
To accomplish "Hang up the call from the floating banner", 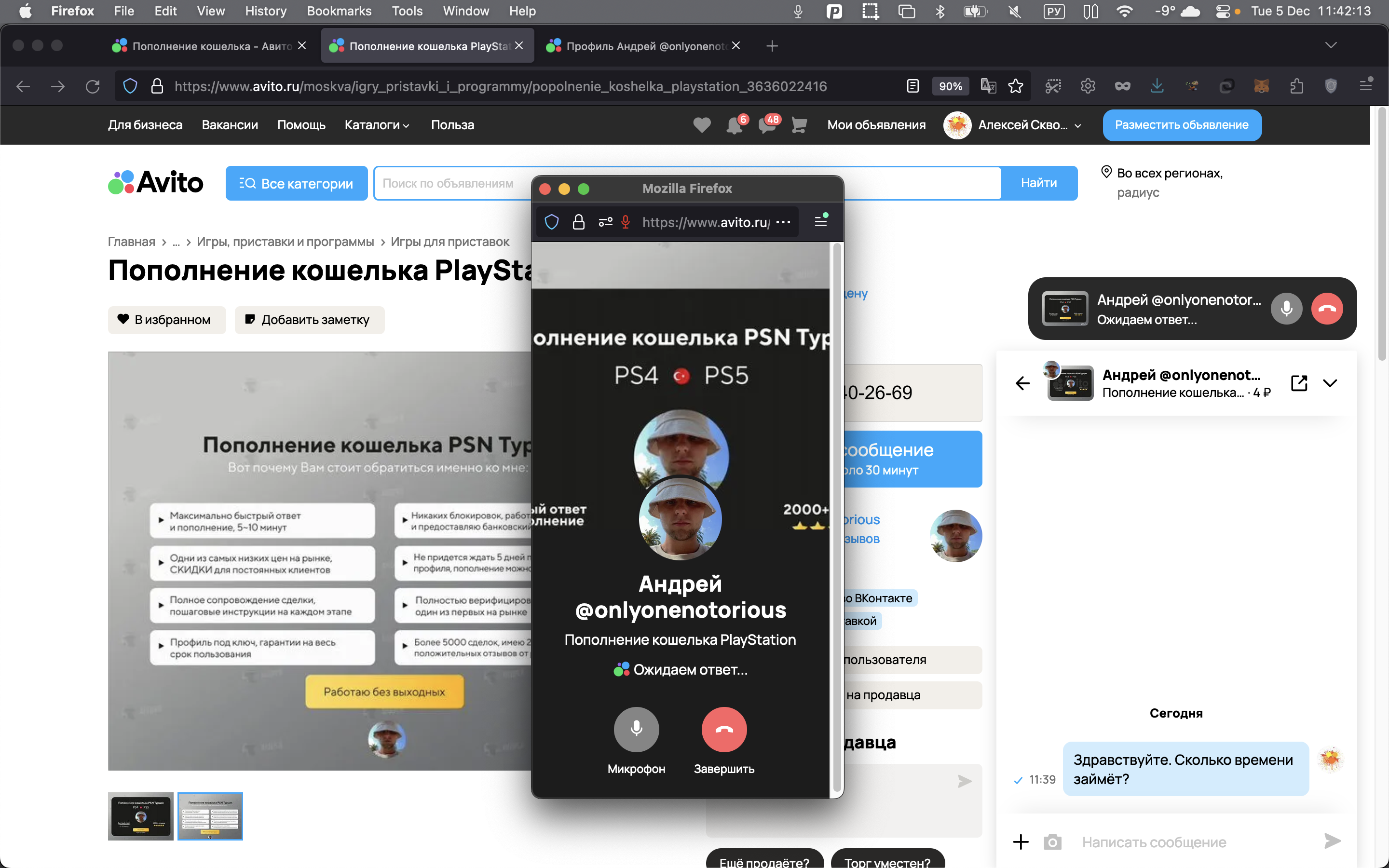I will point(1327,309).
